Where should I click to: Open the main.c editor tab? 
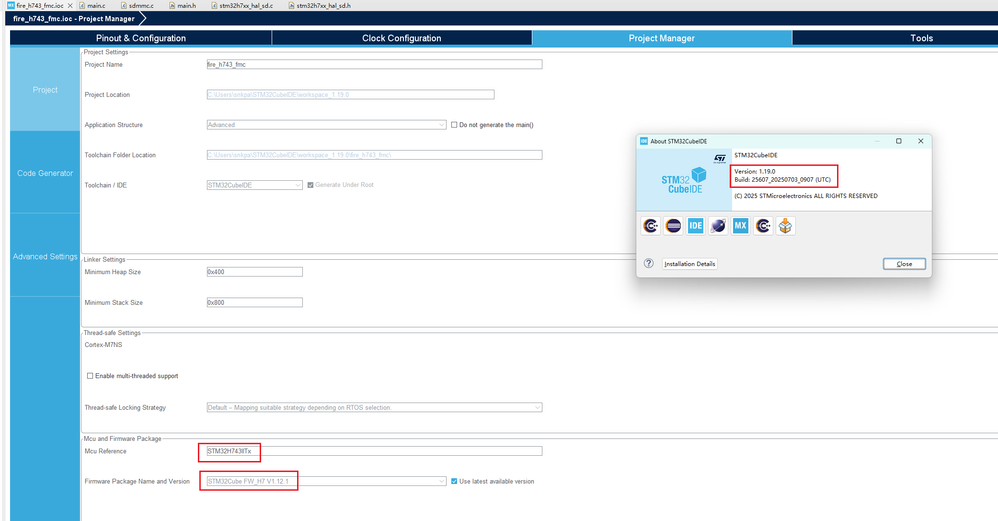tap(92, 5)
